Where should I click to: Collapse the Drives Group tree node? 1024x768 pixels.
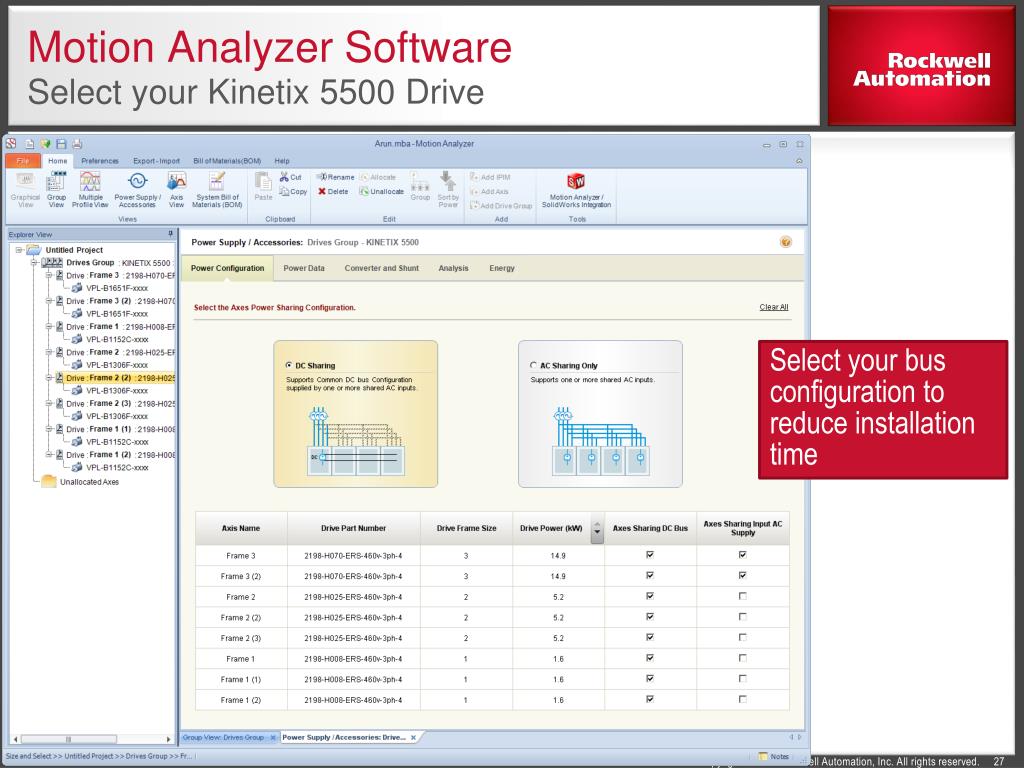pyautogui.click(x=34, y=263)
